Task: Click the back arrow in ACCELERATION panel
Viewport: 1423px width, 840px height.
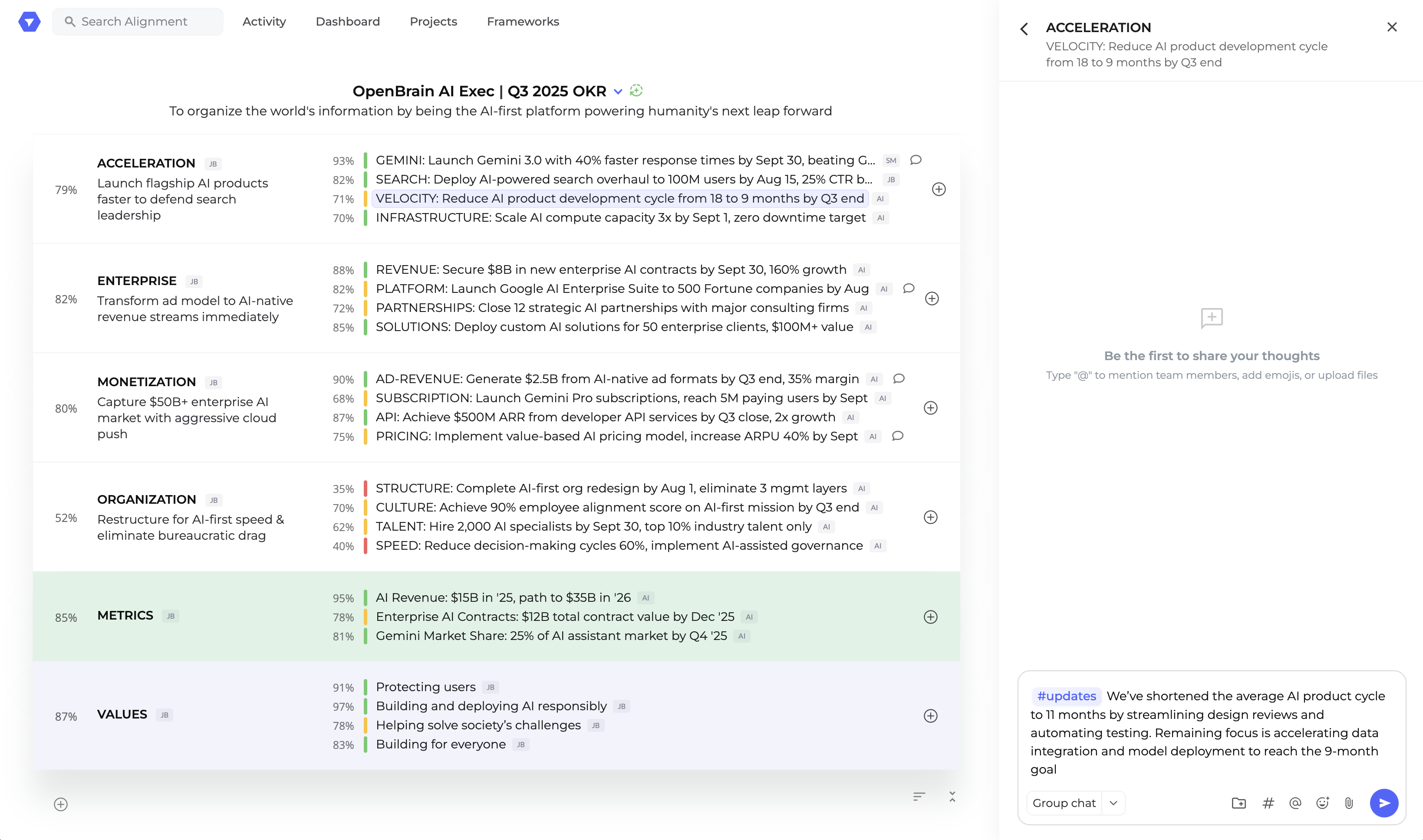Action: point(1024,29)
